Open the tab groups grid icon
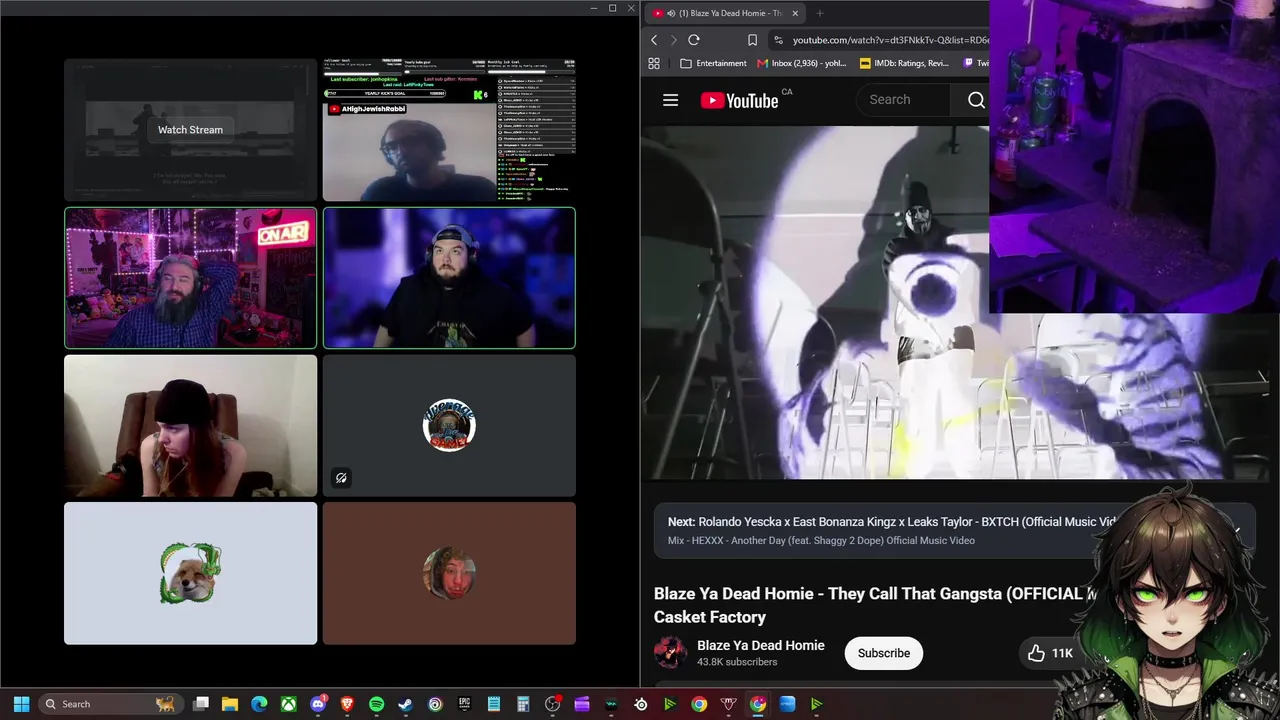This screenshot has width=1280, height=720. click(654, 63)
